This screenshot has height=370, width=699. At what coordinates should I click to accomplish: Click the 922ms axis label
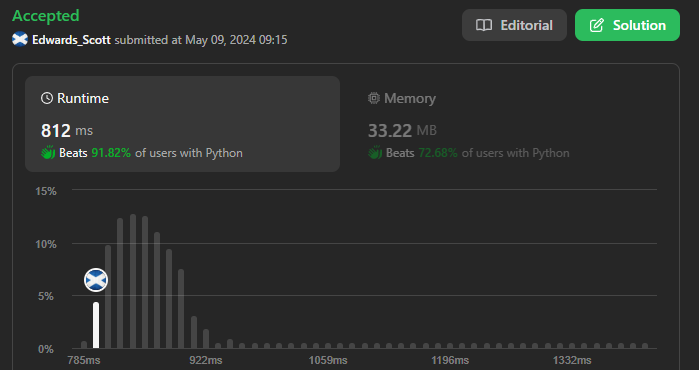pyautogui.click(x=206, y=360)
